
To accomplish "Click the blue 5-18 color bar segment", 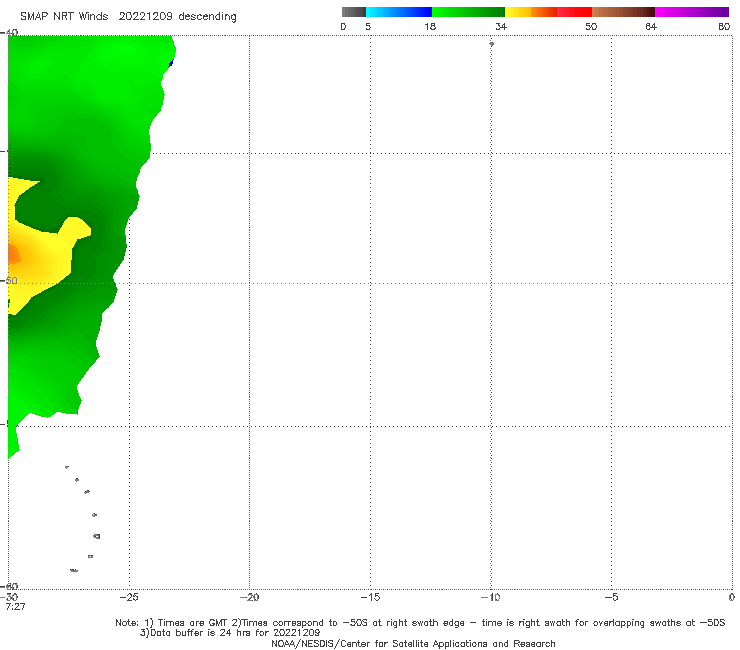I will tap(399, 12).
